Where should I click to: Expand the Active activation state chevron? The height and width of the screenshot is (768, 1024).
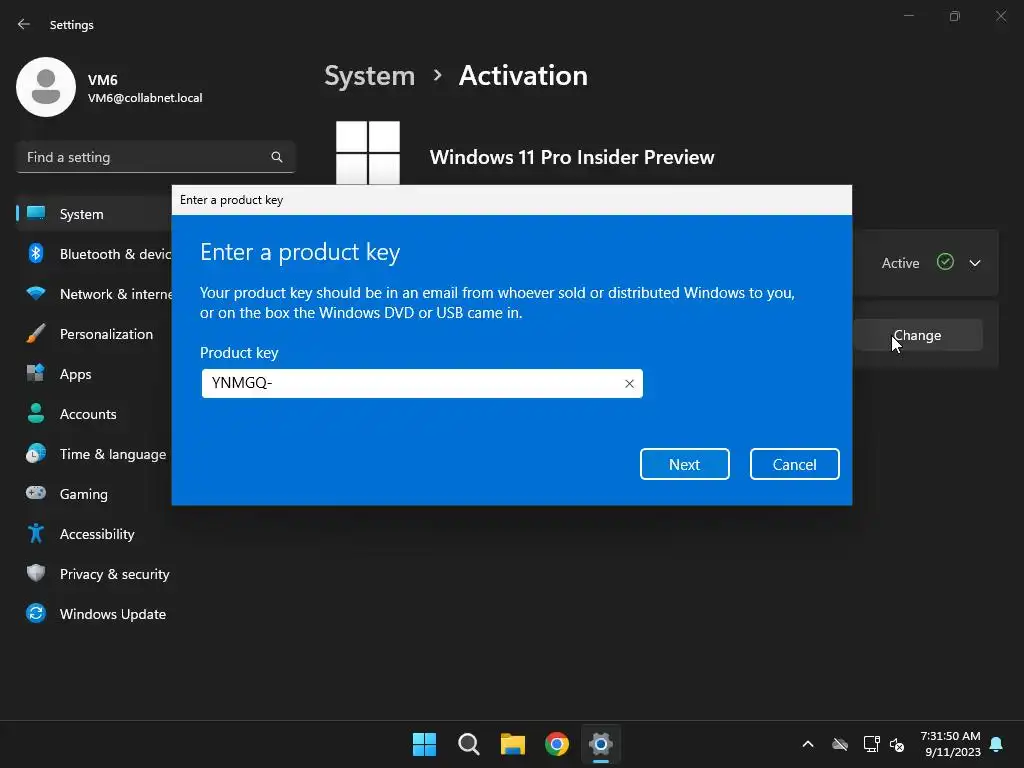(975, 263)
